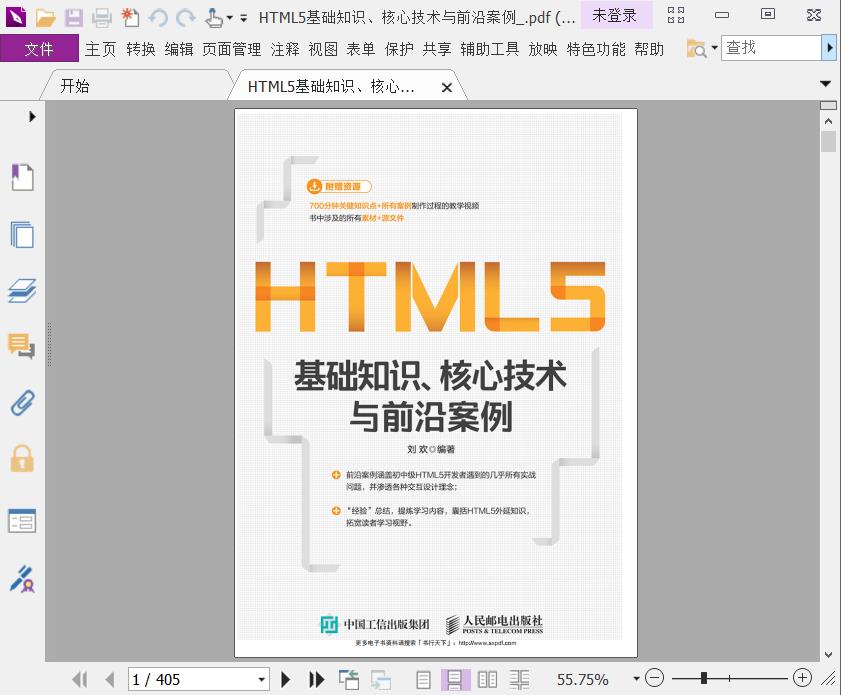Click the open file folder icon

[x=46, y=18]
